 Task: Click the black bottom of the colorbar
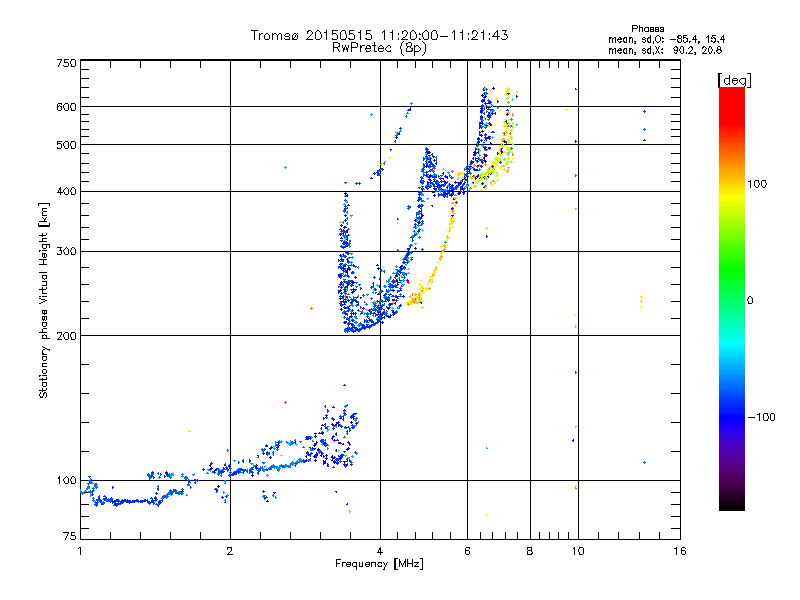(x=732, y=503)
